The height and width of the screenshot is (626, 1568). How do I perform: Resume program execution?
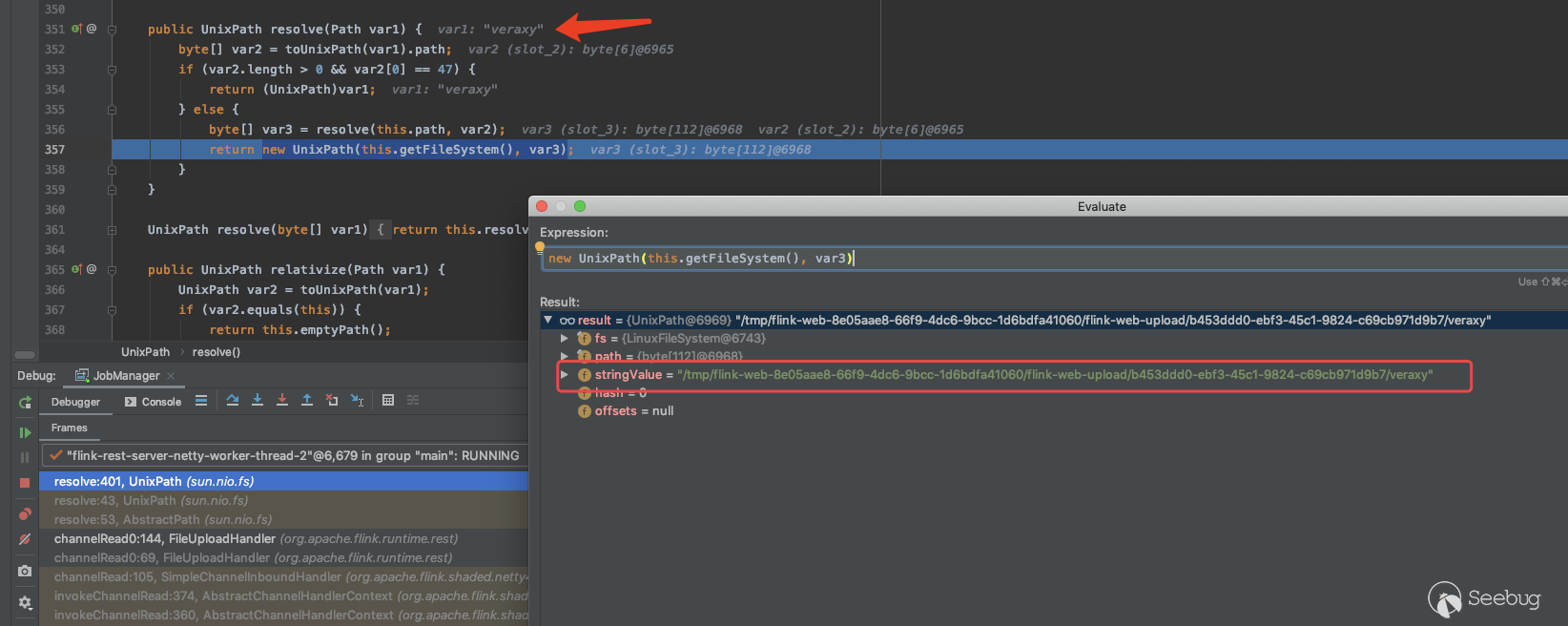[x=25, y=433]
